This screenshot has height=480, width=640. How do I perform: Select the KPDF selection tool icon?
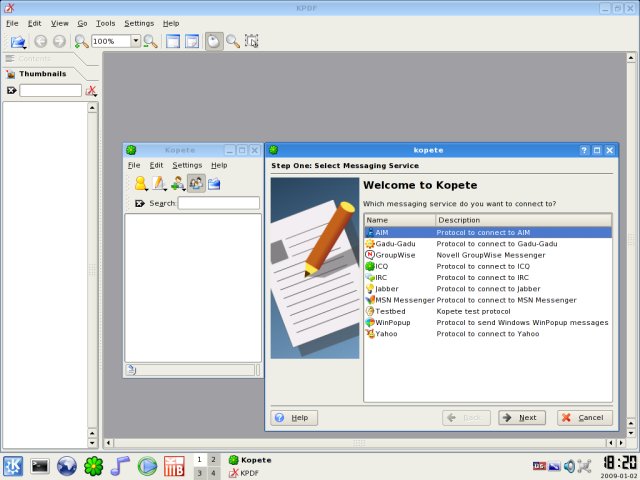[251, 41]
